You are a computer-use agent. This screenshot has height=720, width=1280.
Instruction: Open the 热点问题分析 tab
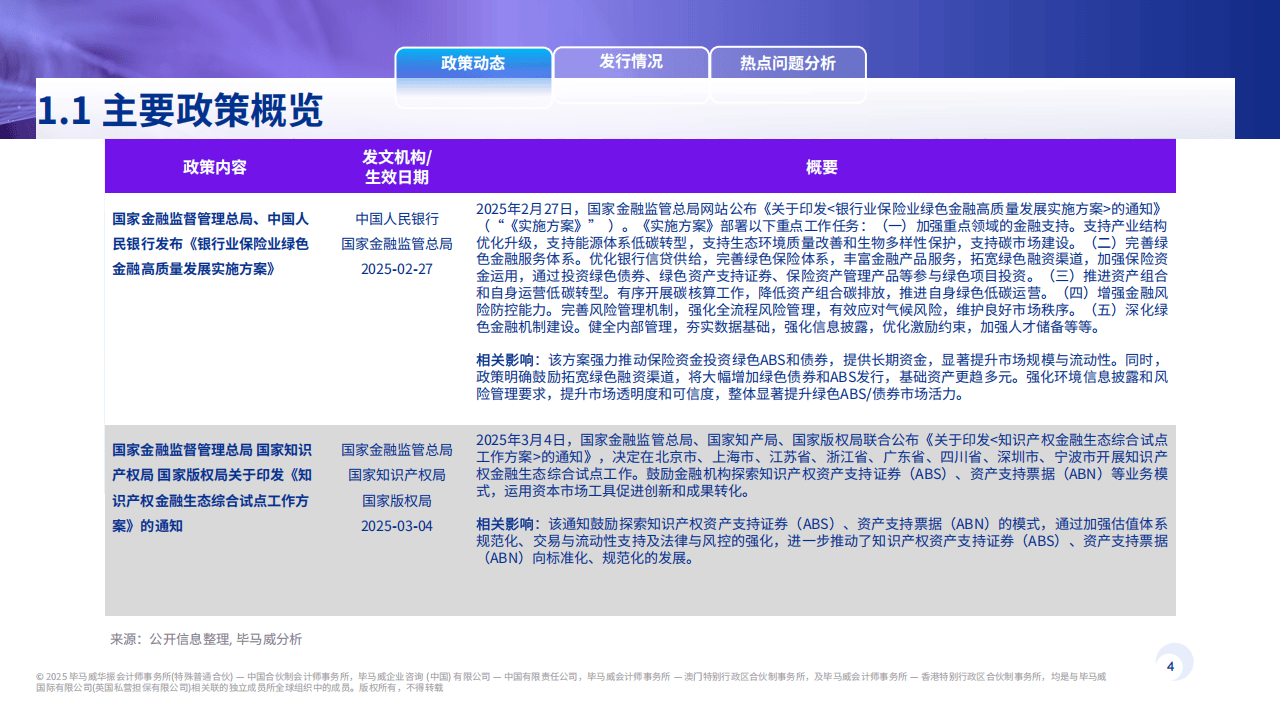pyautogui.click(x=788, y=61)
